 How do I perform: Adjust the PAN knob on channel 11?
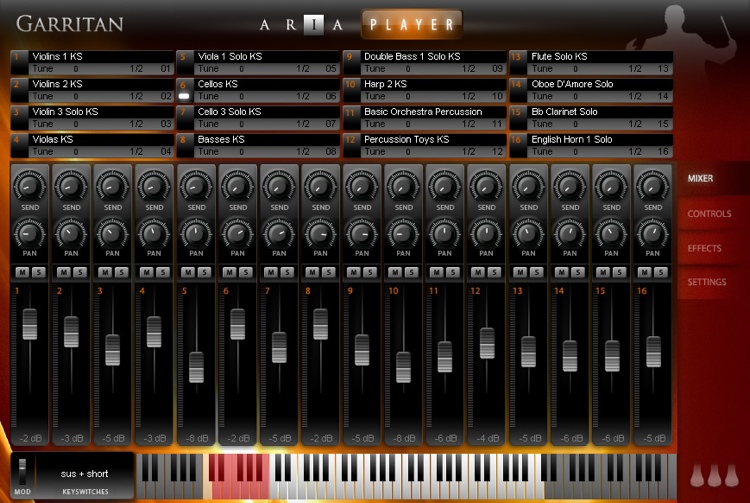pos(445,233)
